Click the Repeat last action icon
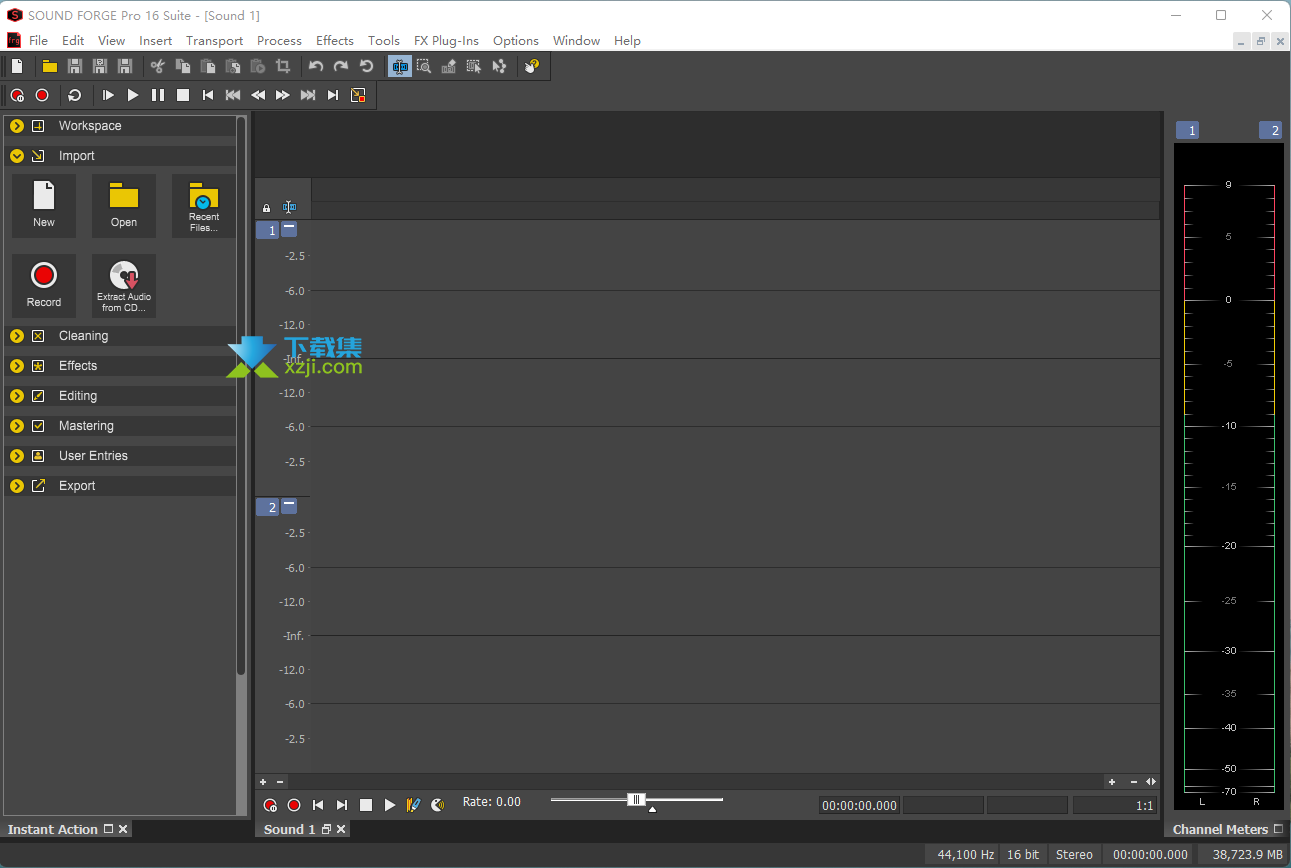Image resolution: width=1291 pixels, height=868 pixels. click(x=366, y=66)
